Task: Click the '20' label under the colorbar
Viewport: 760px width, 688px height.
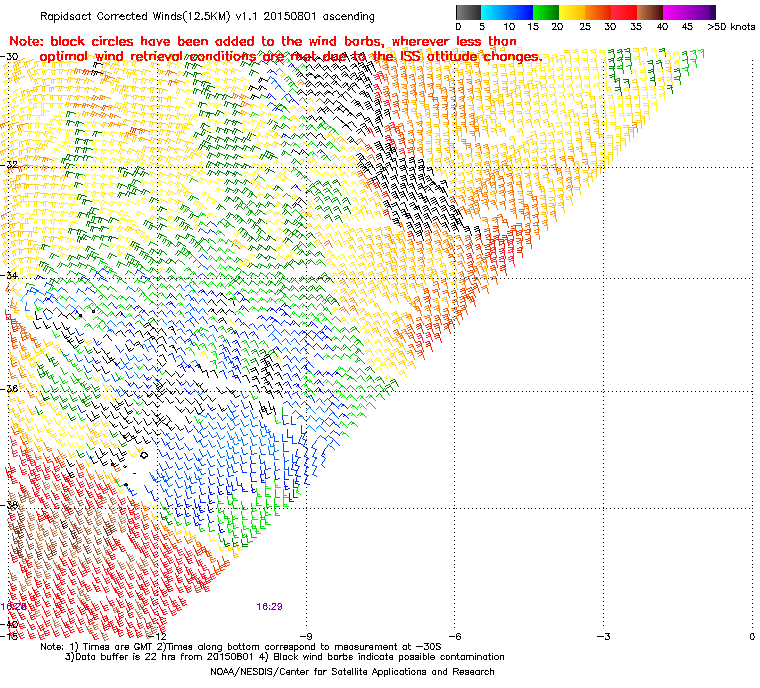Action: [x=557, y=27]
